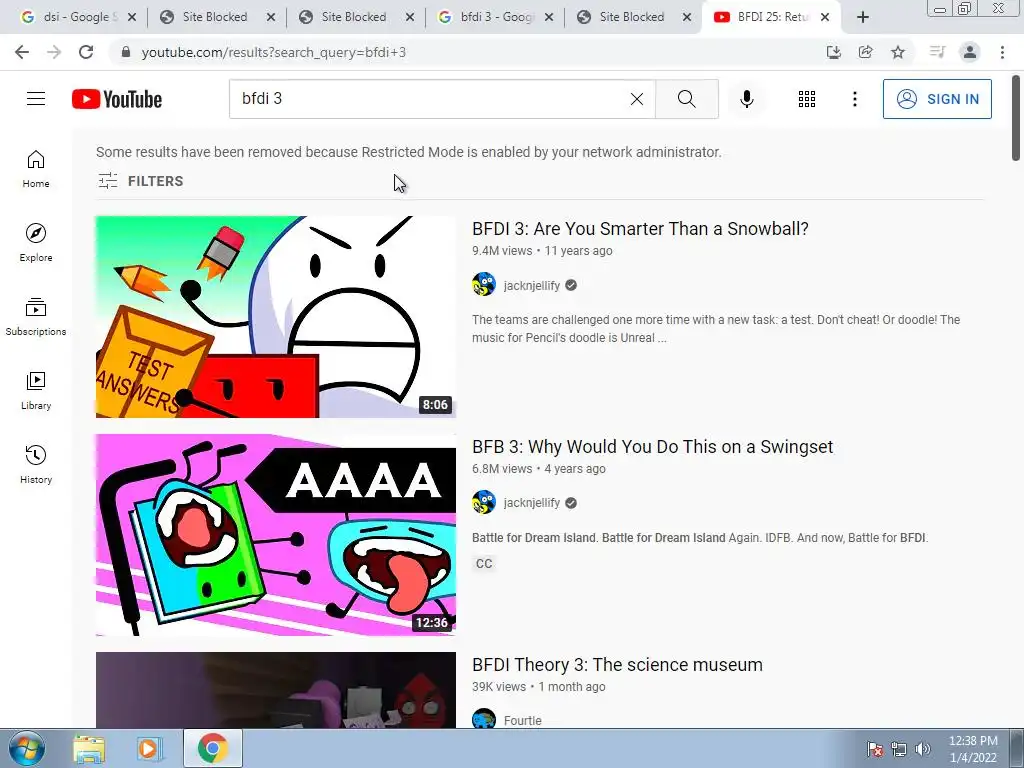Screen dimensions: 1024x768
Task: Click the address bar lock icon
Action: 125,52
